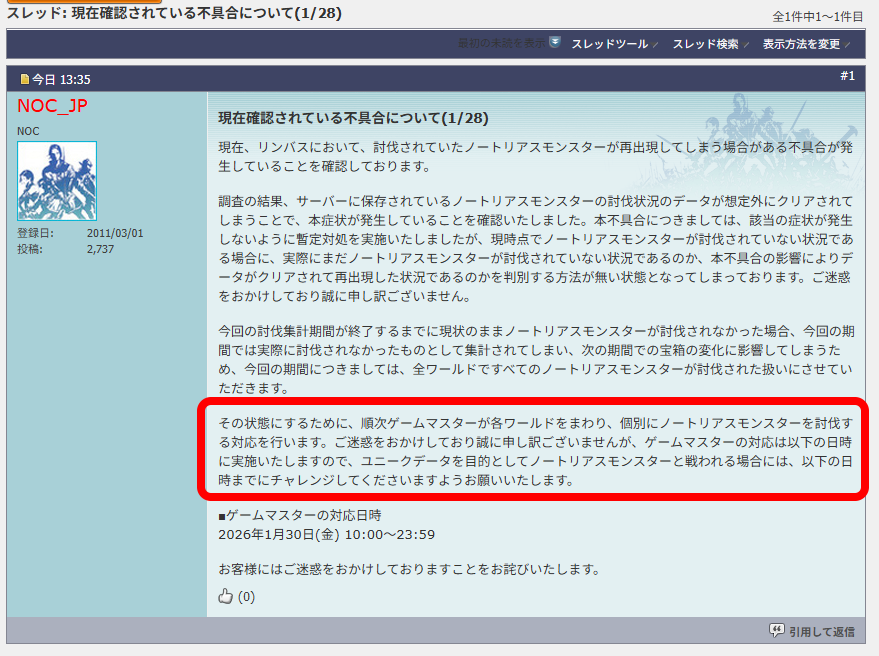Click the 最初の未読を表示 link
This screenshot has height=656, width=879.
tap(501, 44)
